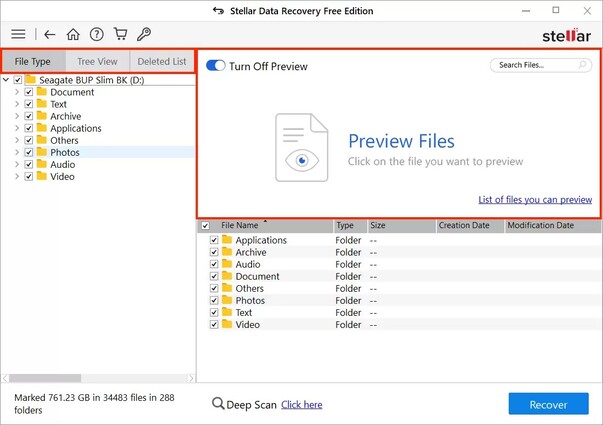
Task: Open 'List of files you can preview' link
Action: tap(535, 200)
